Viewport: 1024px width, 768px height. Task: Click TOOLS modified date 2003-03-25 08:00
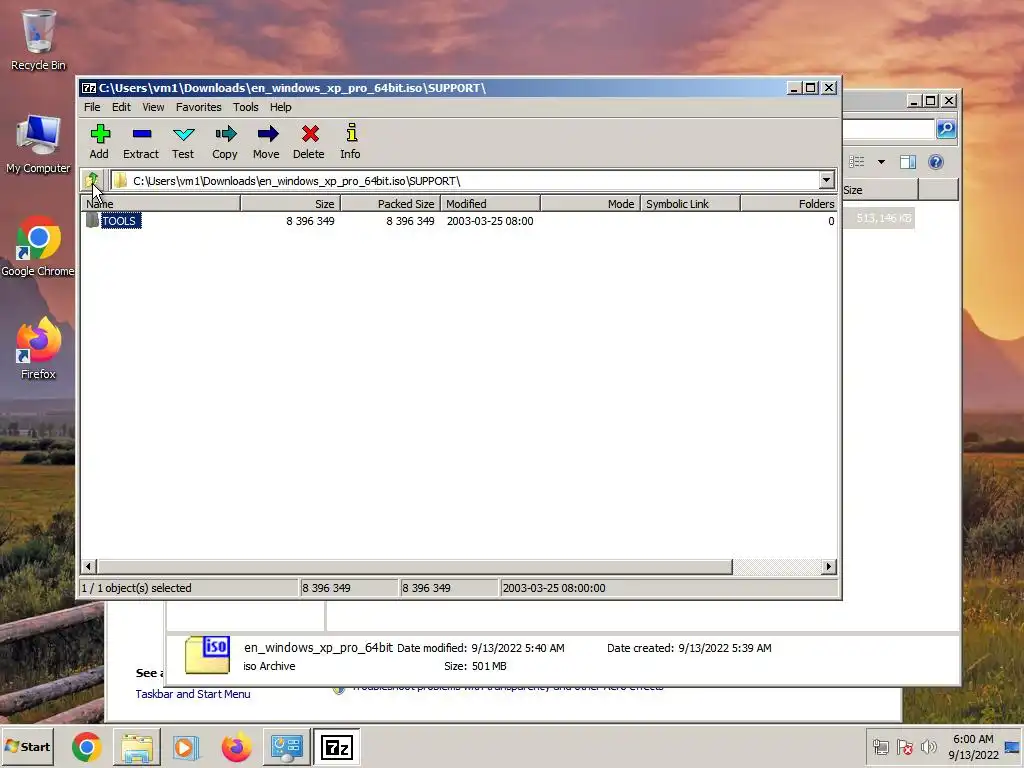[490, 221]
